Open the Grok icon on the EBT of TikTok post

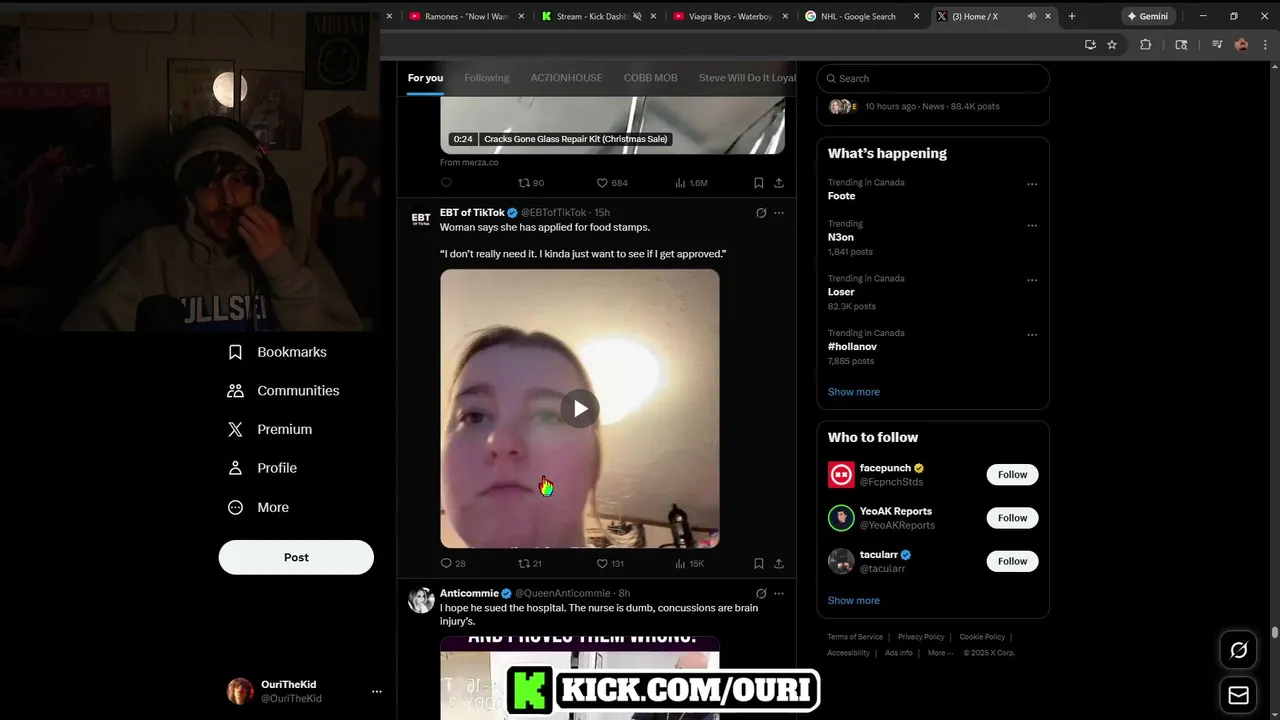point(761,213)
